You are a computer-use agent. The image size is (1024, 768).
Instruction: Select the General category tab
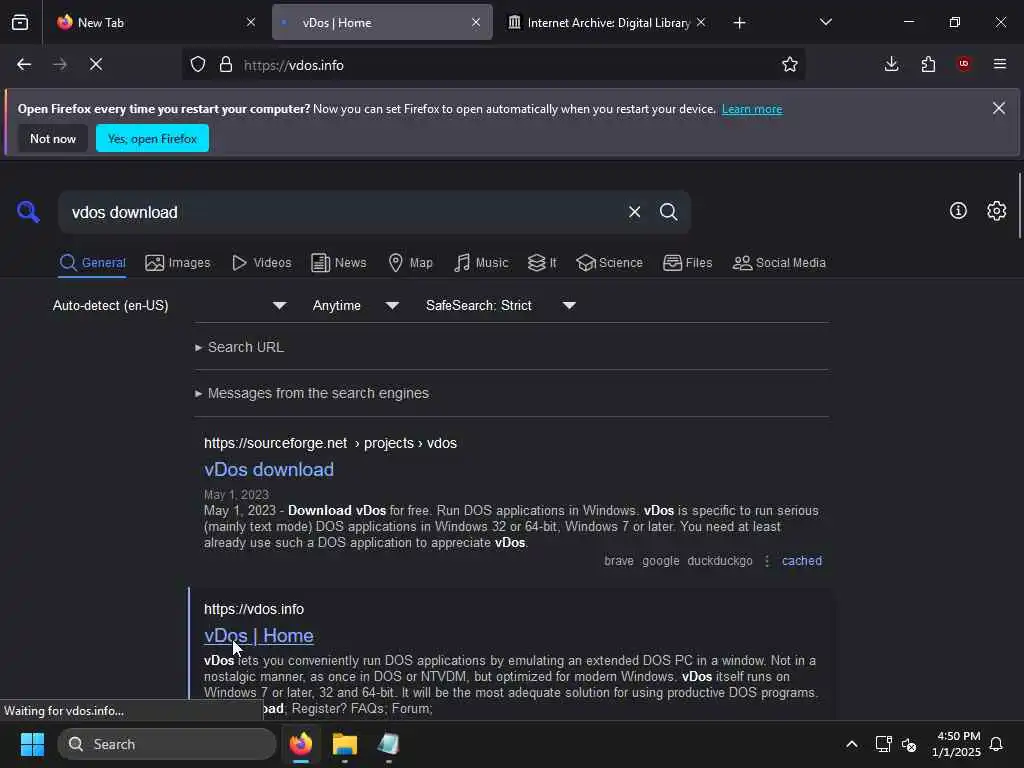[92, 263]
